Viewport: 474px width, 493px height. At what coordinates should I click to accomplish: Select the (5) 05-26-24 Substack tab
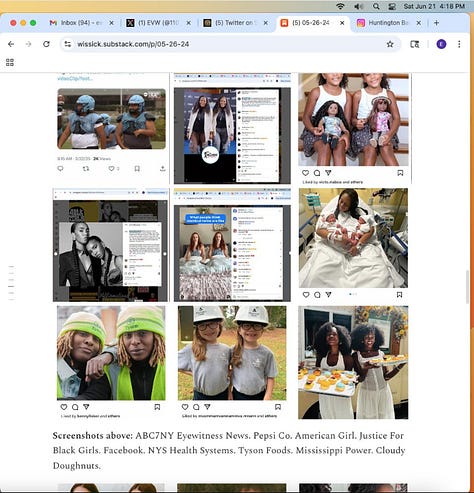[313, 23]
